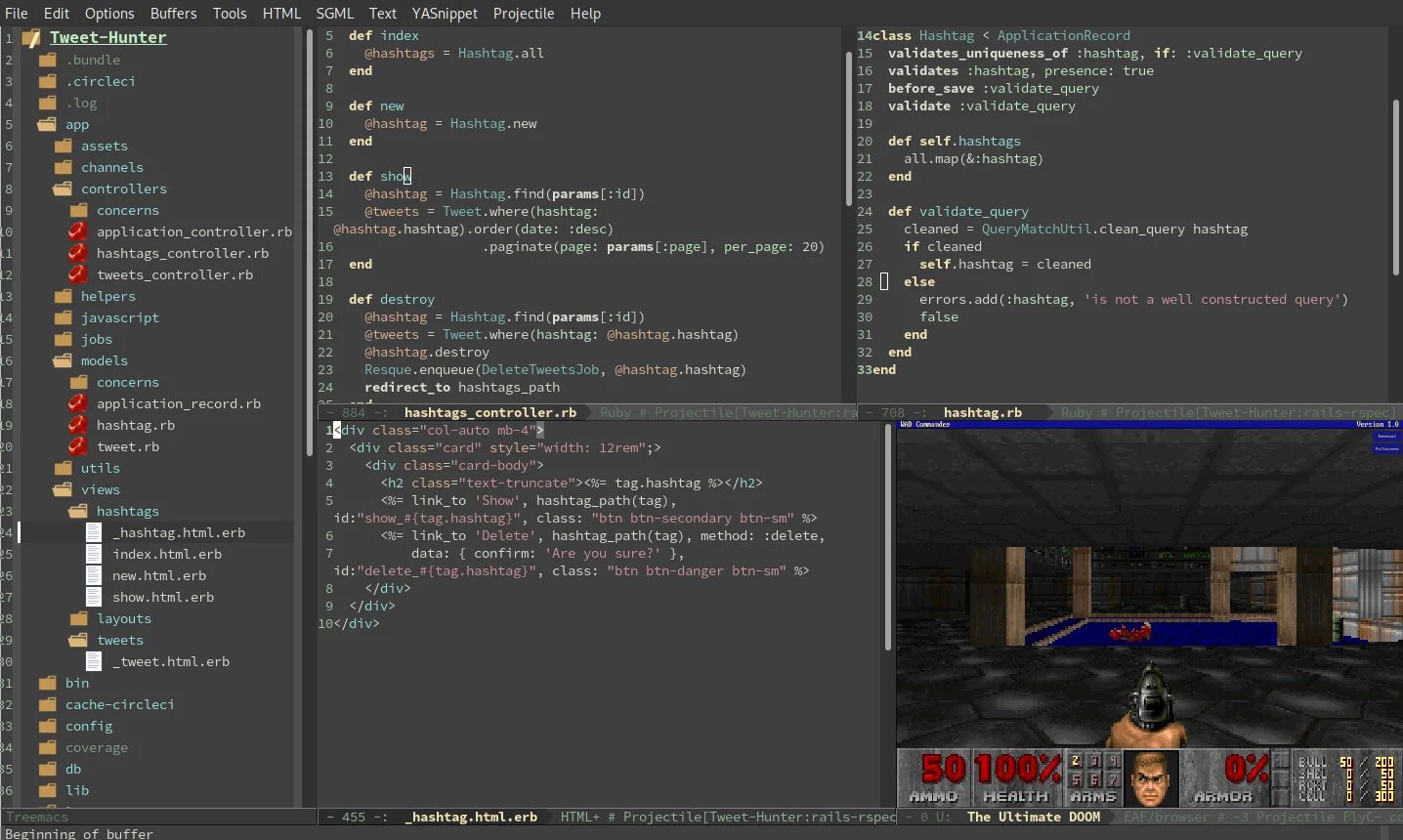
Task: Click the file icon beside show.html.erb
Action: click(x=94, y=597)
